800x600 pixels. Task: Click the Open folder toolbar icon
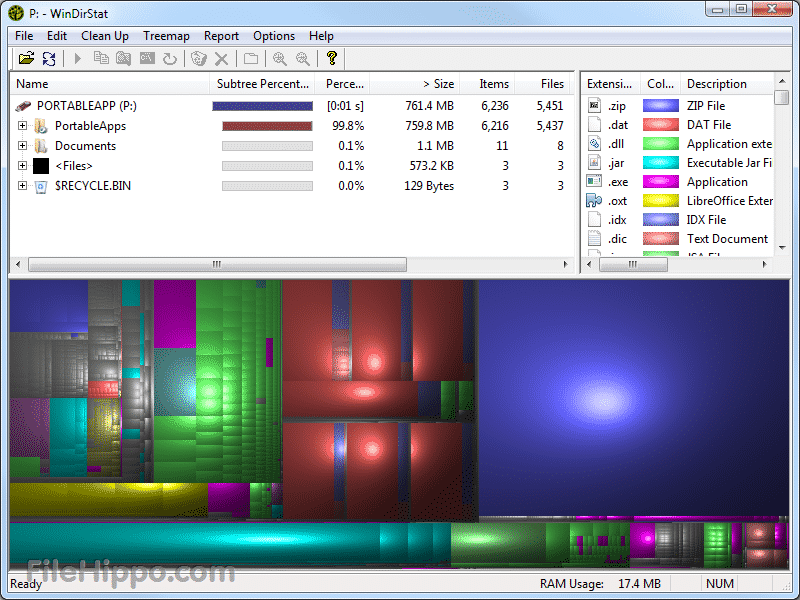point(26,59)
